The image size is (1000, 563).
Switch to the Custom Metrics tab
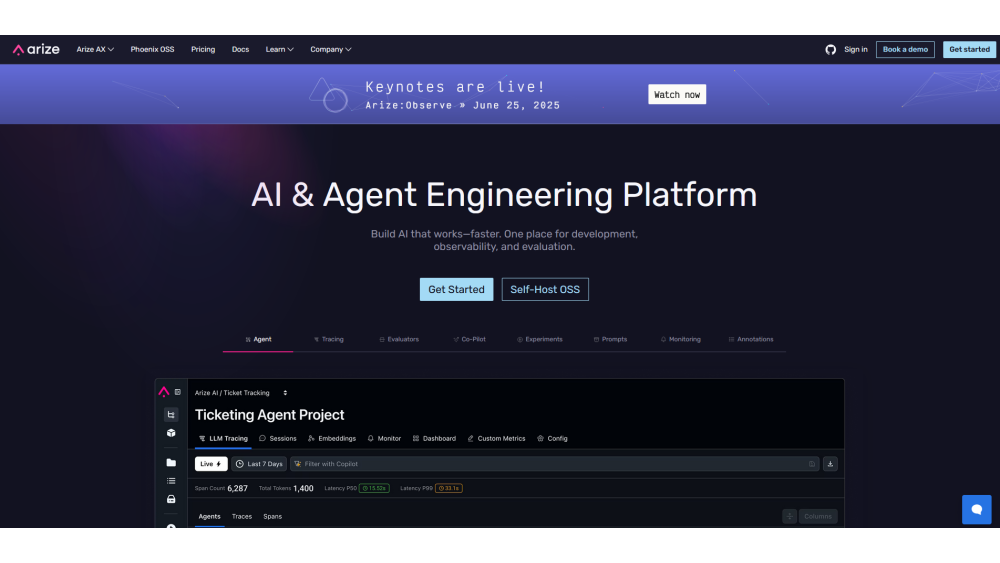496,439
